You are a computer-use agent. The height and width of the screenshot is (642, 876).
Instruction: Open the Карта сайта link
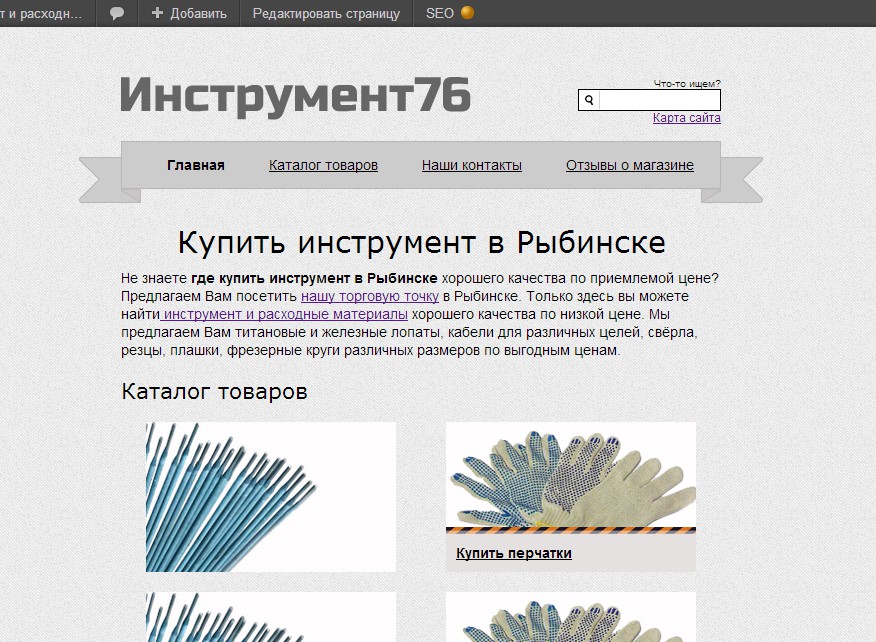tap(687, 118)
